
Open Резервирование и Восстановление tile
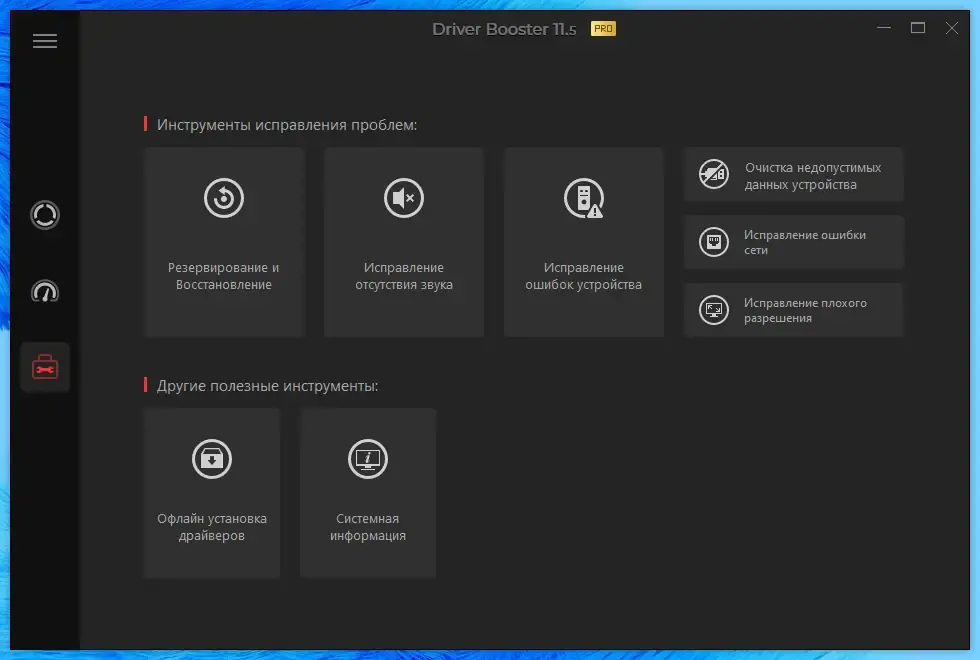click(x=224, y=242)
